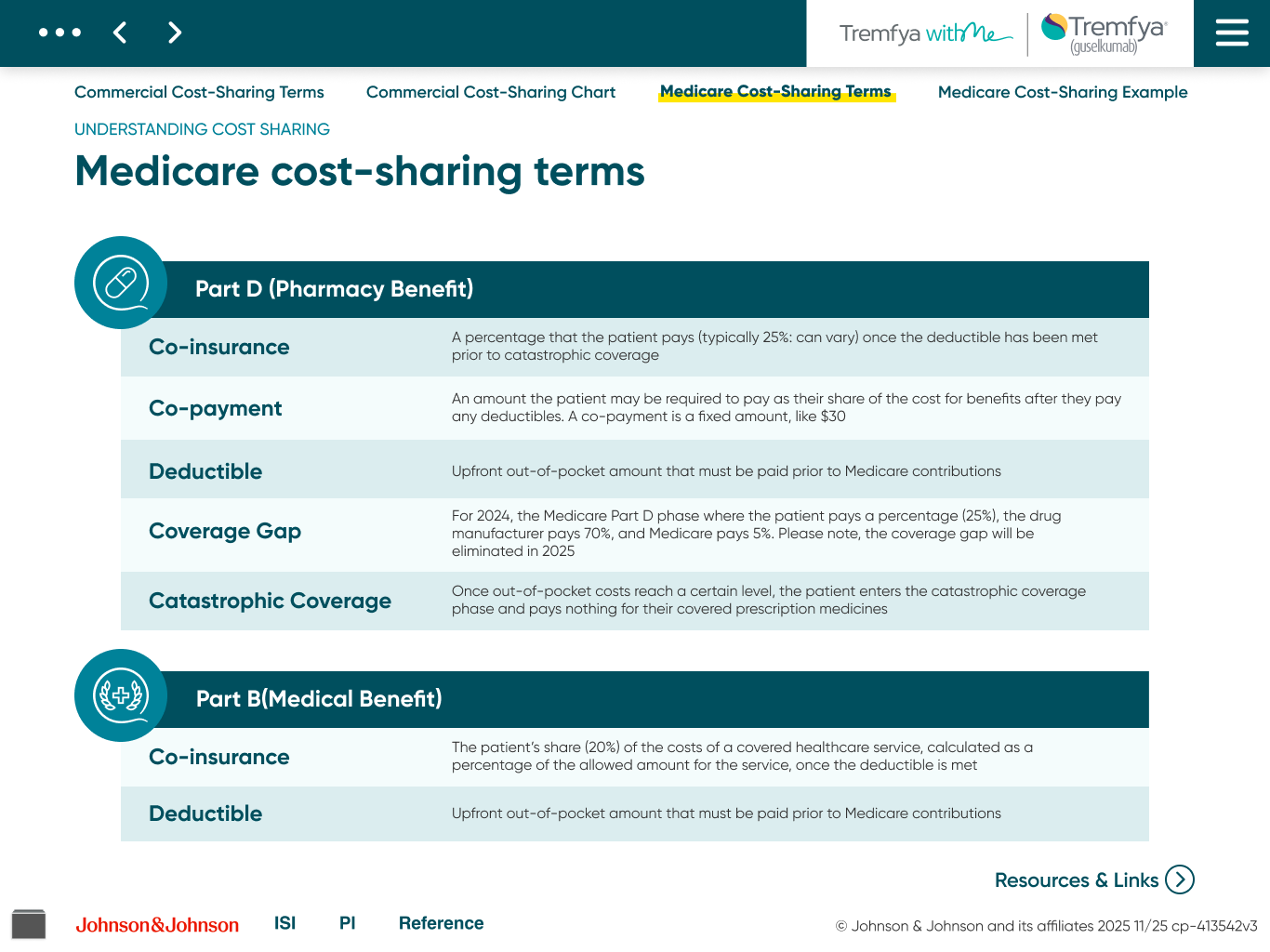Screen dimensions: 1270x952
Task: Open the hamburger navigation menu
Action: 1231,32
